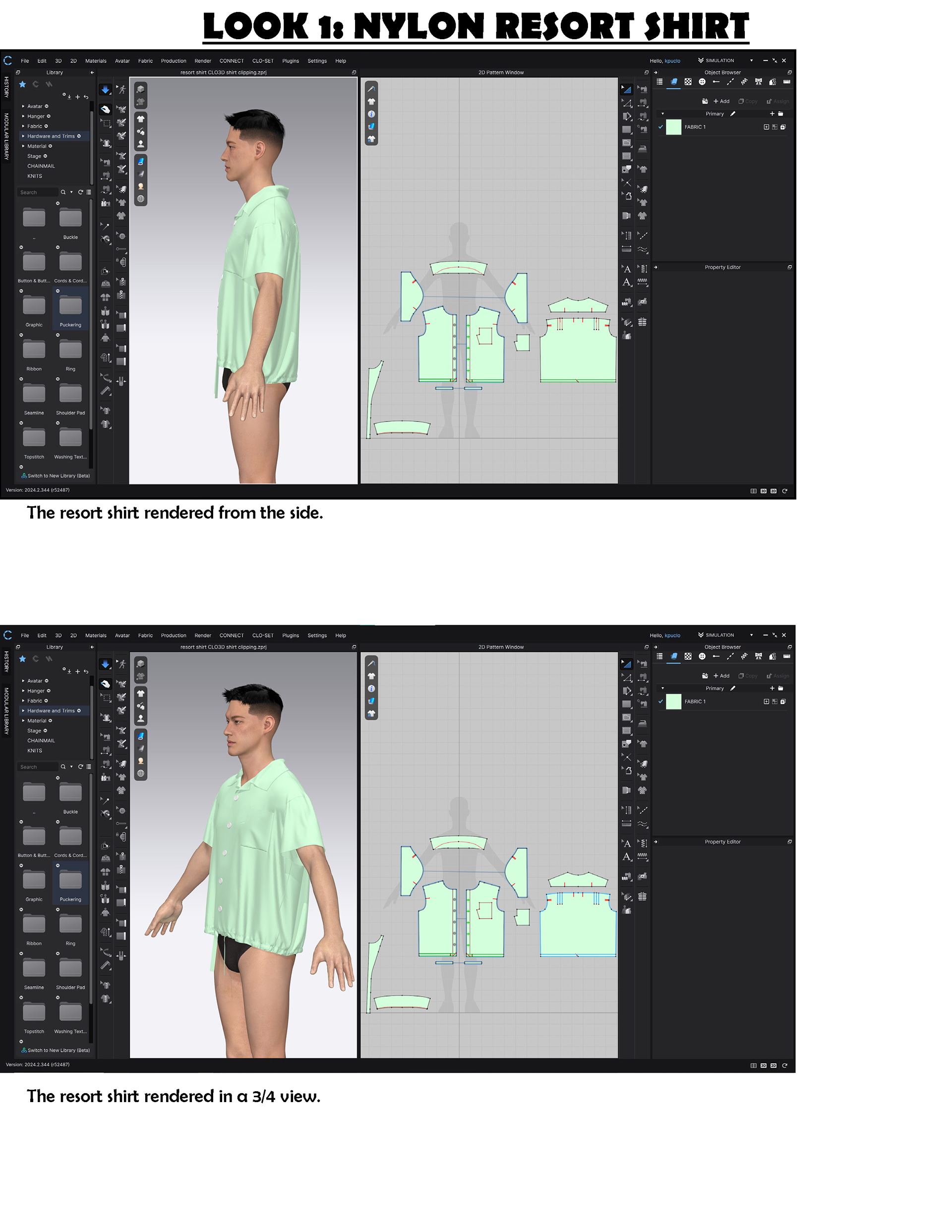Click 'Switch to New Library (Beta)' in 3/4-view screenshot
952x1232 pixels.
(x=56, y=1051)
